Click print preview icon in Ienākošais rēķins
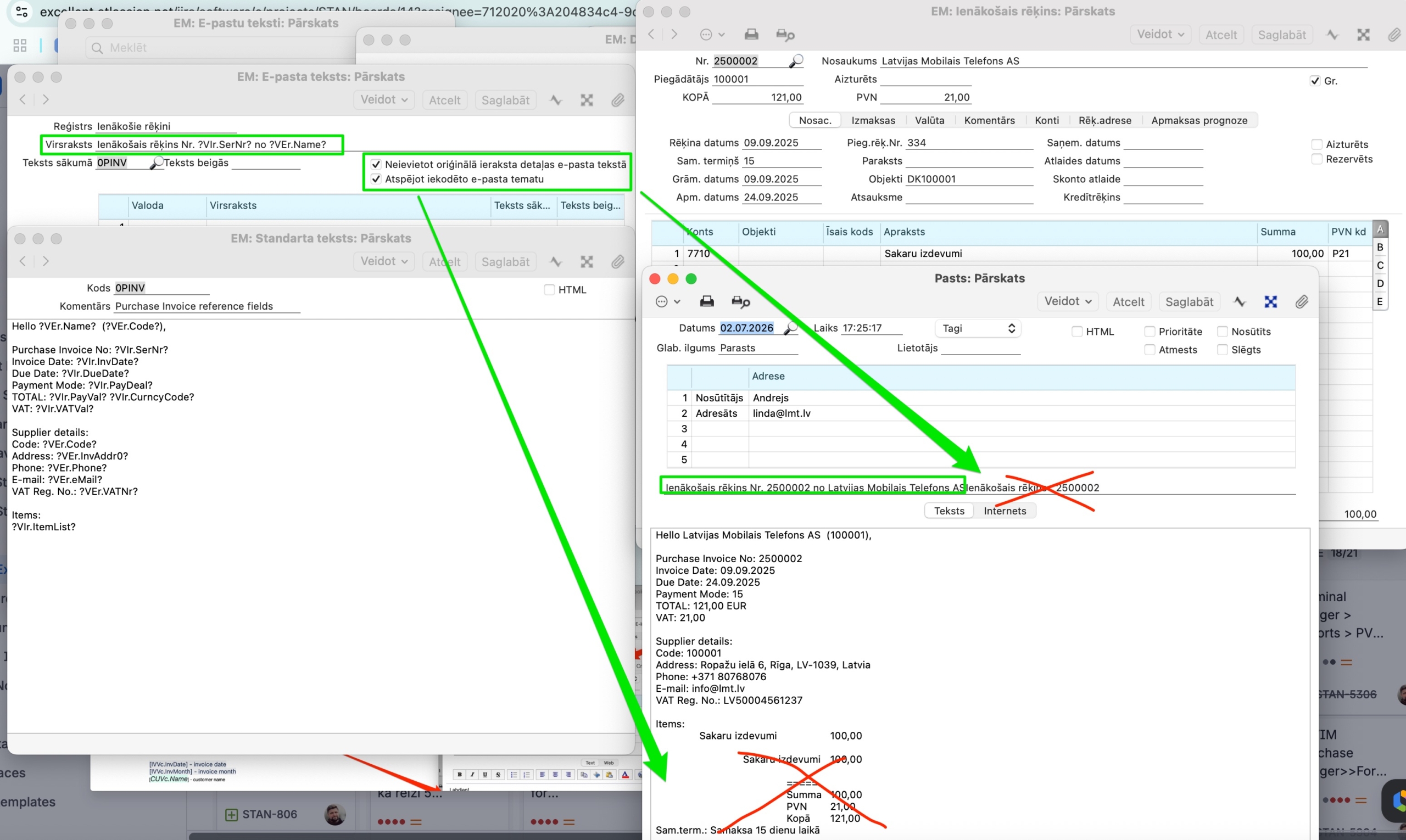Viewport: 1406px width, 840px height. [x=785, y=35]
